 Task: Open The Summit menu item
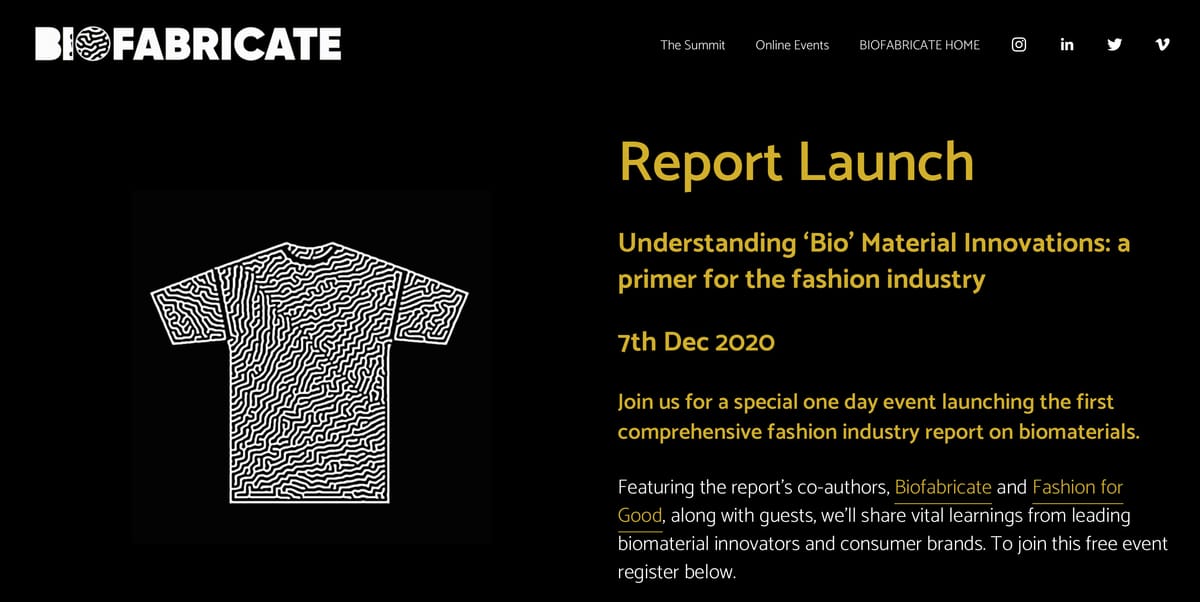[x=692, y=45]
